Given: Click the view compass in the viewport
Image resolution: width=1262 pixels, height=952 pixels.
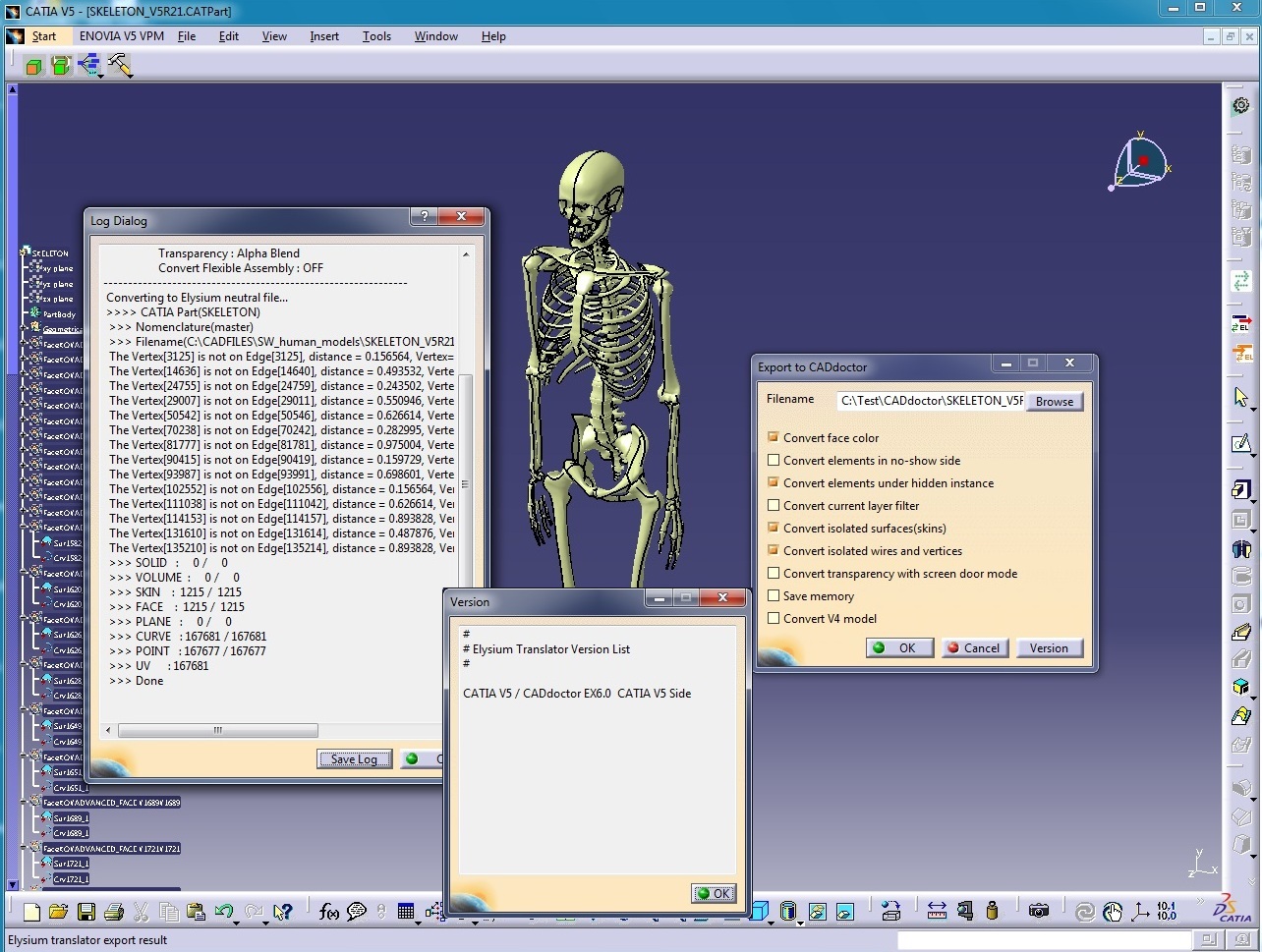Looking at the screenshot, I should click(x=1140, y=161).
